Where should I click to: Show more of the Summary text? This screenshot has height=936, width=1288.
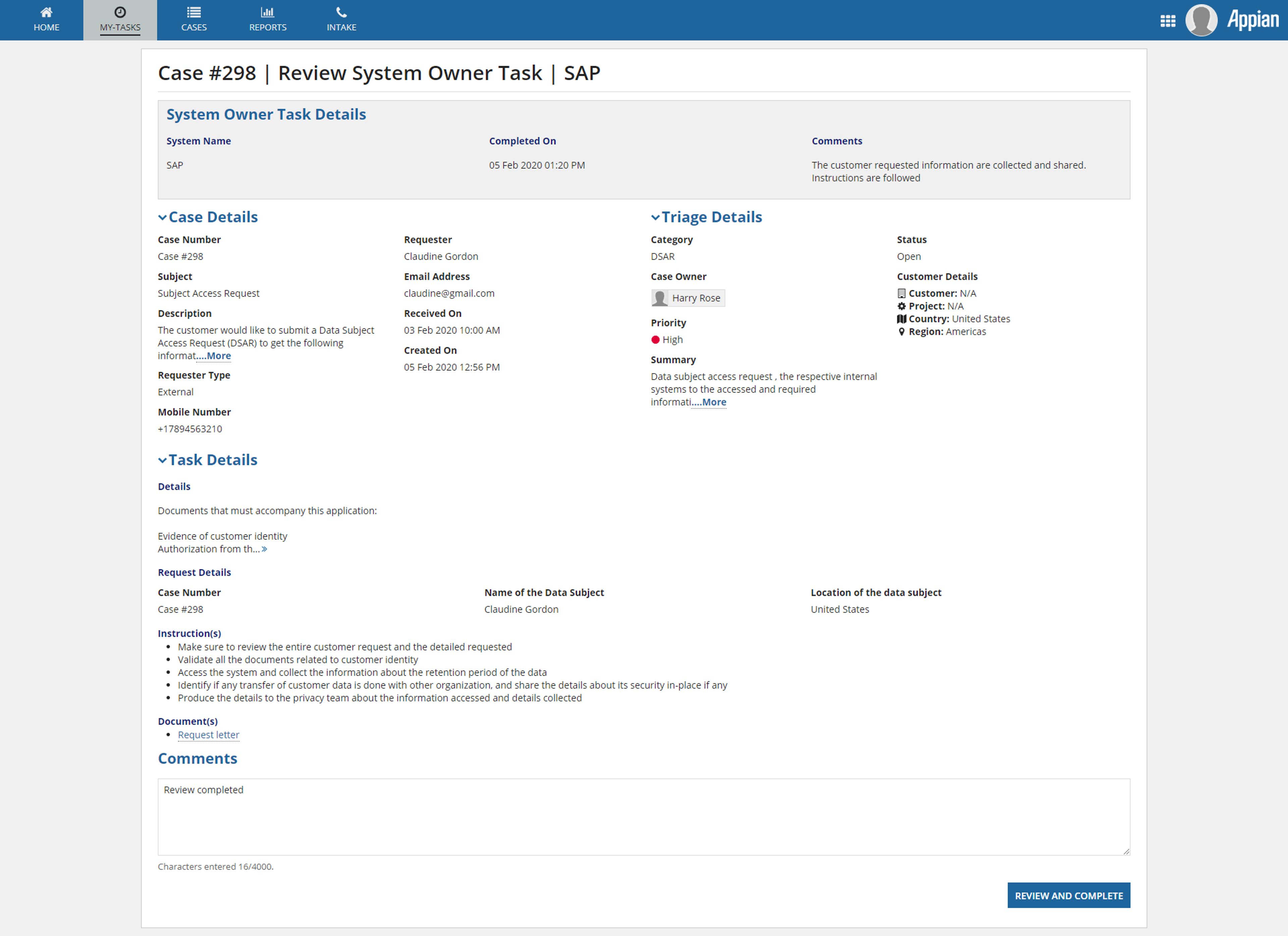click(x=709, y=402)
